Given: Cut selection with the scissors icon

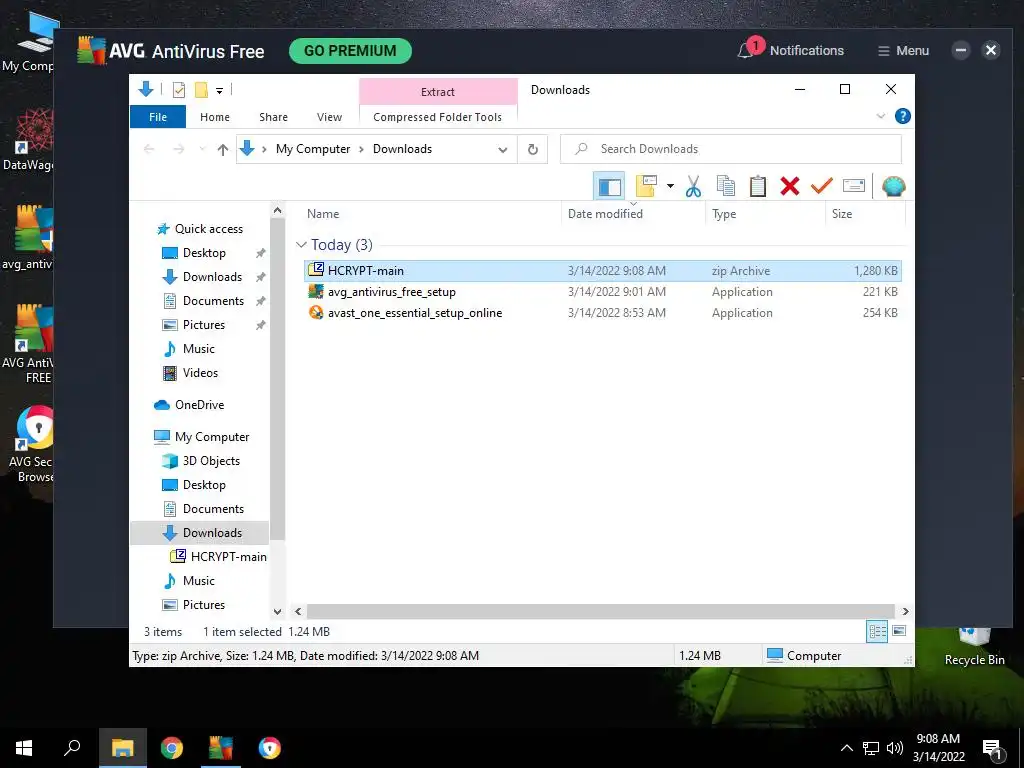Looking at the screenshot, I should (693, 187).
